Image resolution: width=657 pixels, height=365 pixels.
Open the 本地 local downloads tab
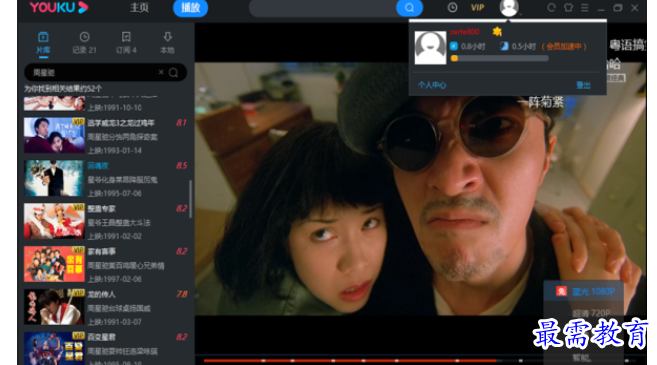click(x=167, y=43)
